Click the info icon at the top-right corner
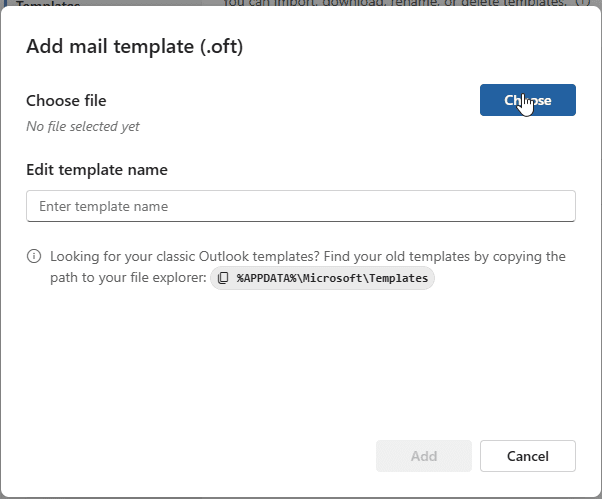 click(582, 3)
